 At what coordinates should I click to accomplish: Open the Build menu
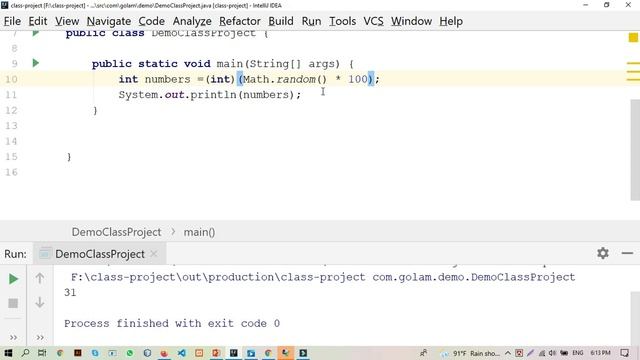281,21
